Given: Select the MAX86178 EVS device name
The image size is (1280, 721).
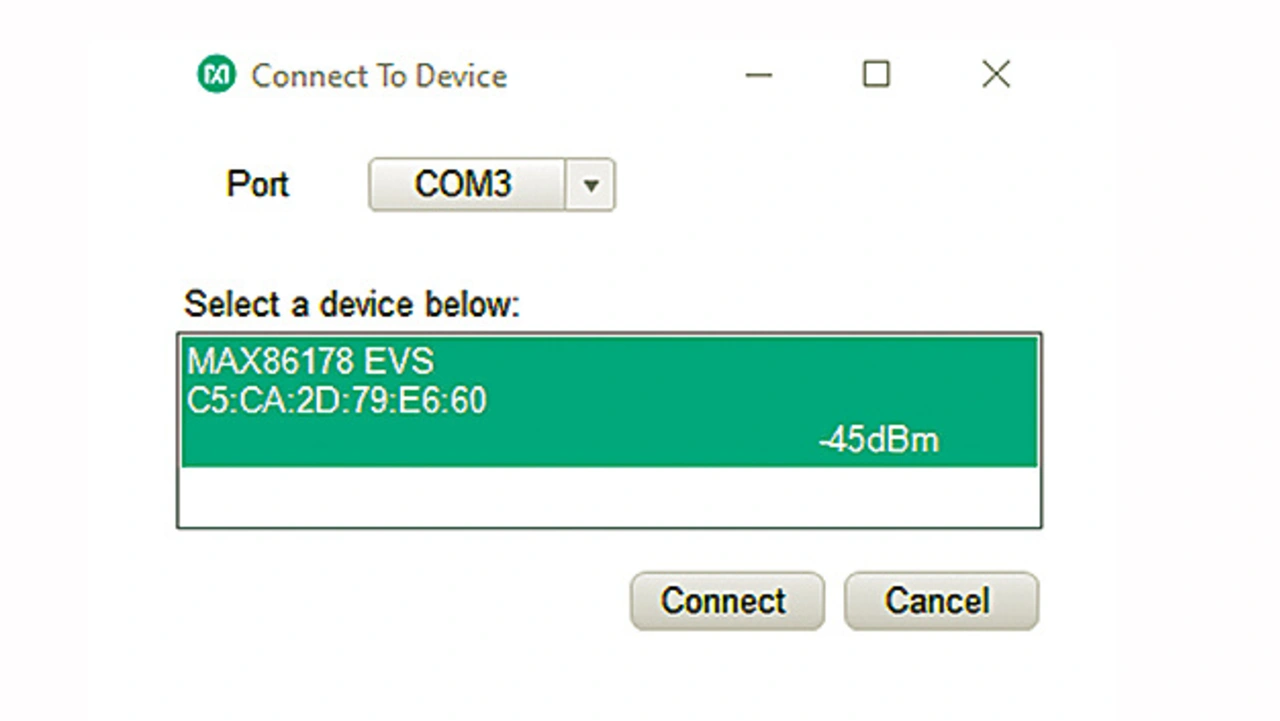Looking at the screenshot, I should pyautogui.click(x=311, y=362).
